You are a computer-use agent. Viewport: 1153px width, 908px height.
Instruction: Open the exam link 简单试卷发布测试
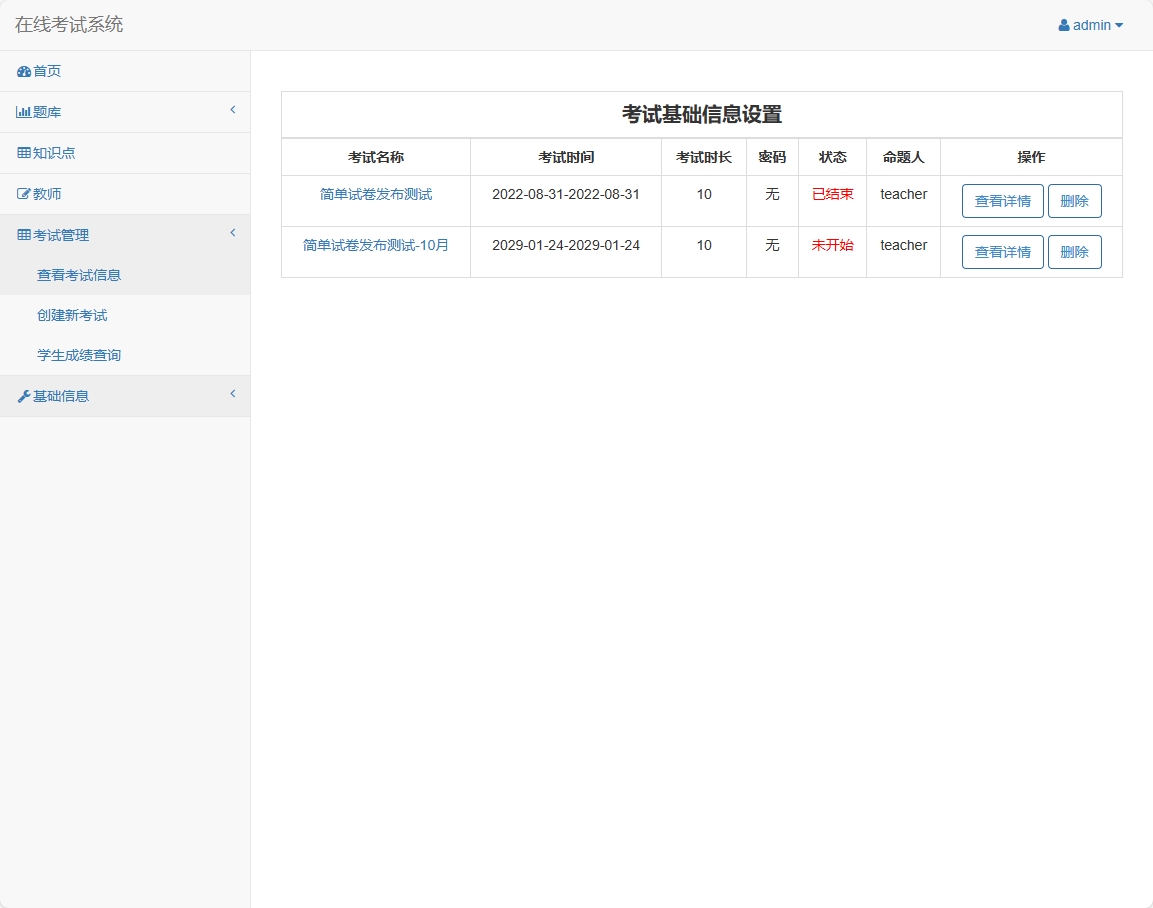[x=375, y=194]
